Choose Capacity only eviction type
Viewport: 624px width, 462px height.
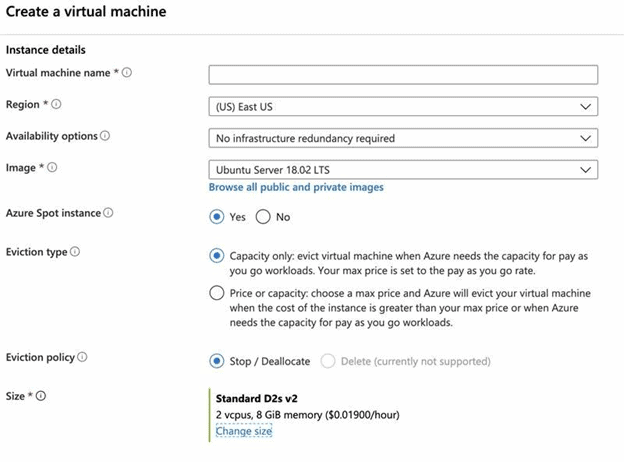(216, 255)
